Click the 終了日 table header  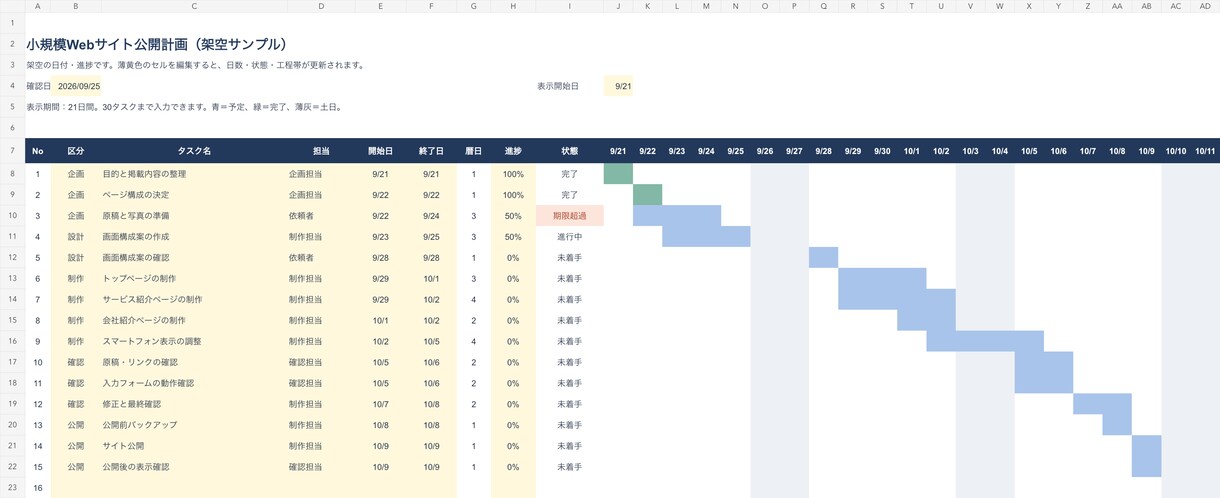(431, 151)
